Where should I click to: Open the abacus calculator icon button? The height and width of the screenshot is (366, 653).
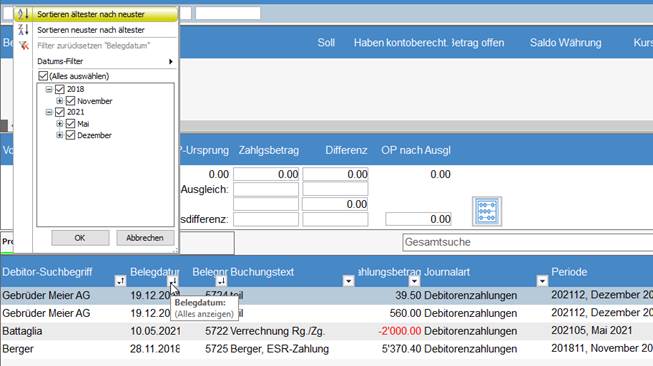tap(487, 212)
